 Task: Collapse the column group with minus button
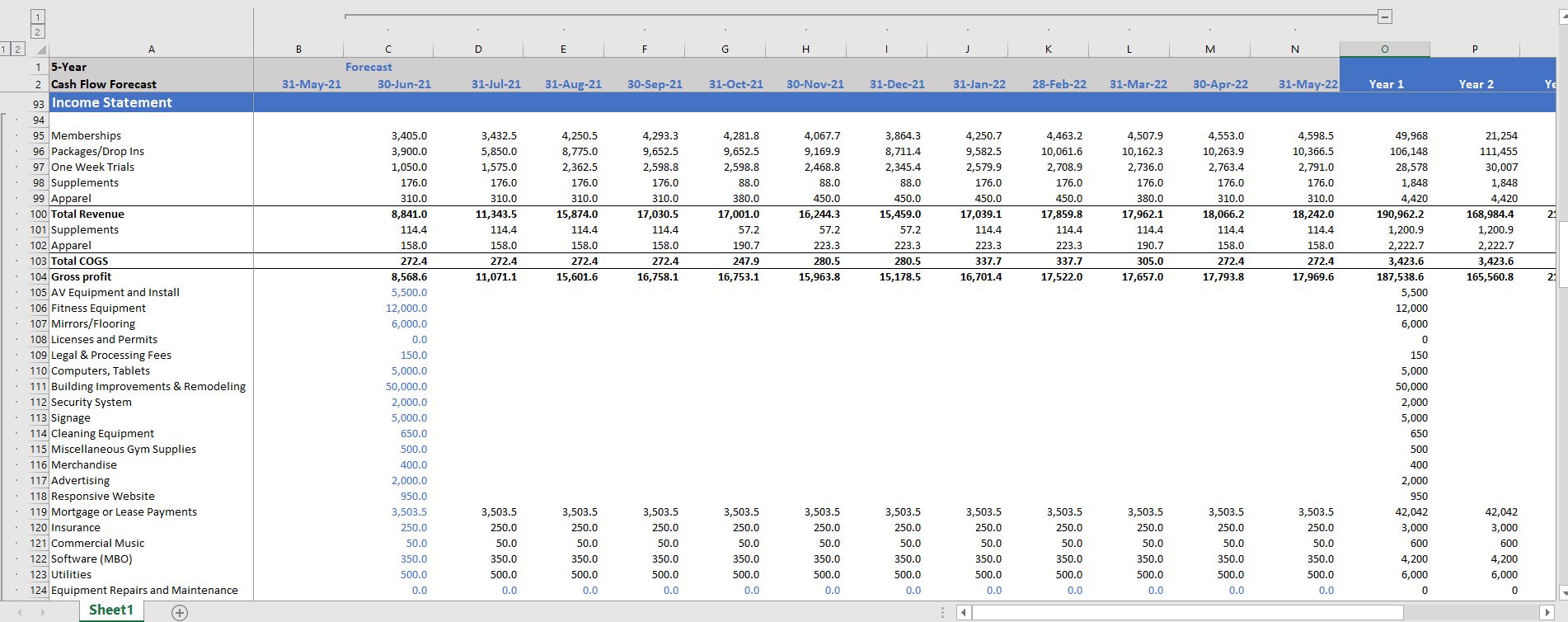pyautogui.click(x=1385, y=16)
